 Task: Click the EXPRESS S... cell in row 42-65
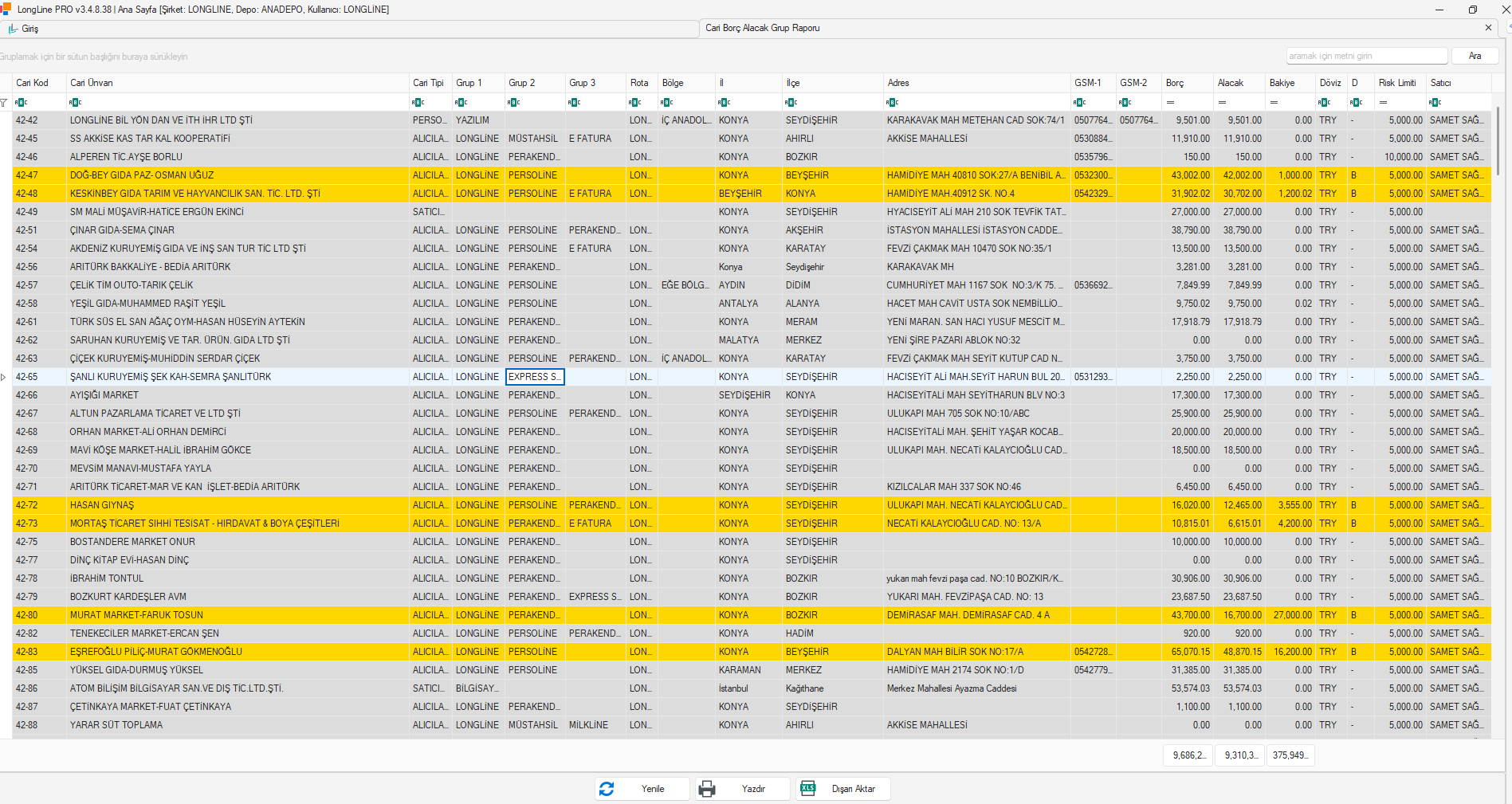[535, 377]
